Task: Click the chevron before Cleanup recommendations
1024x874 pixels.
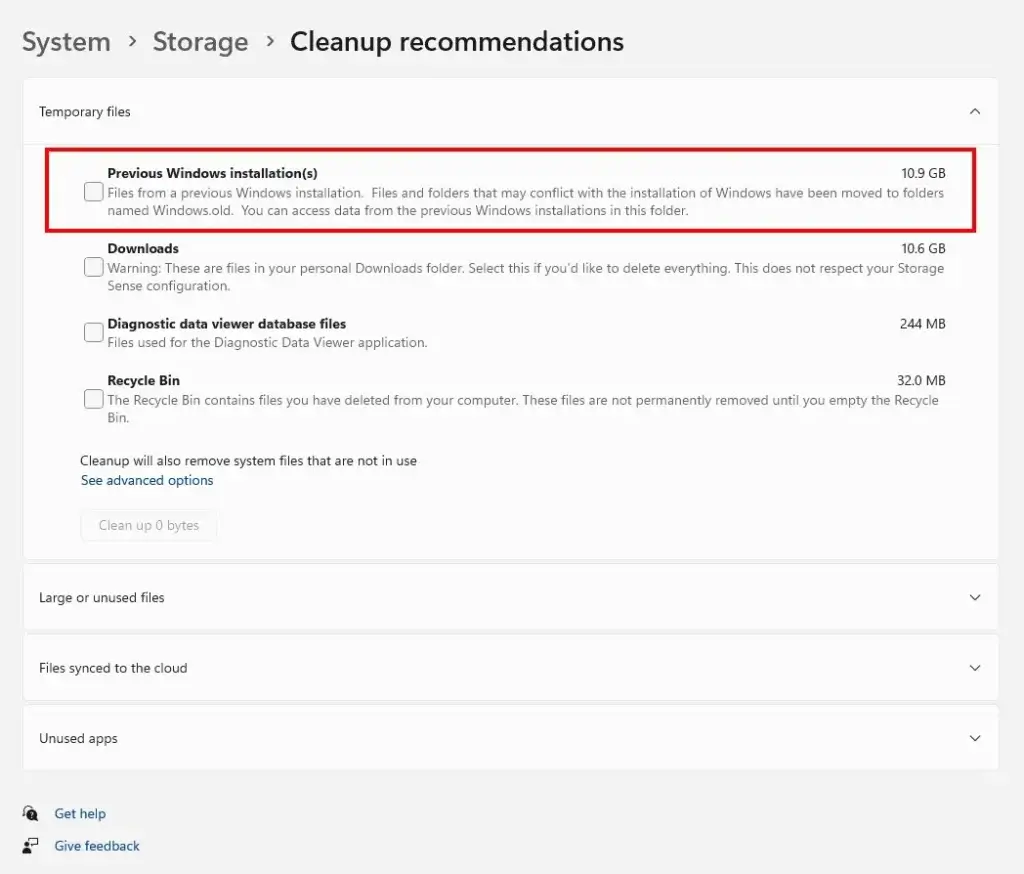Action: (x=270, y=41)
